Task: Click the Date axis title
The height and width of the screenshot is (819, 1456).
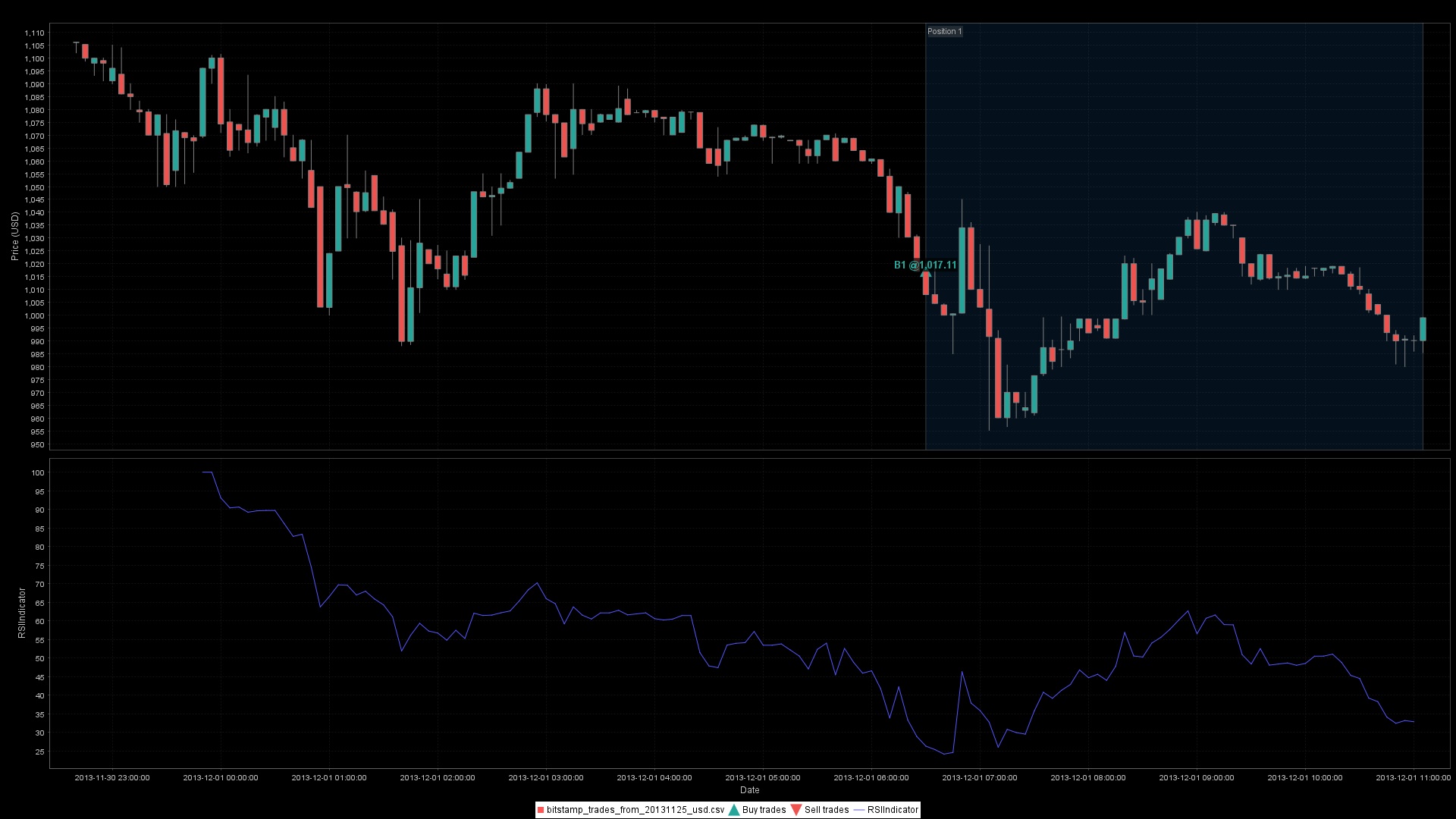Action: pyautogui.click(x=749, y=790)
